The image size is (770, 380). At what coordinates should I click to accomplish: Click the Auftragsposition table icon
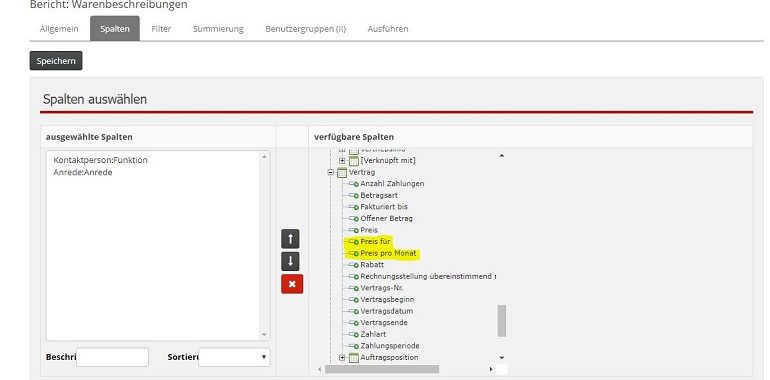tap(354, 357)
